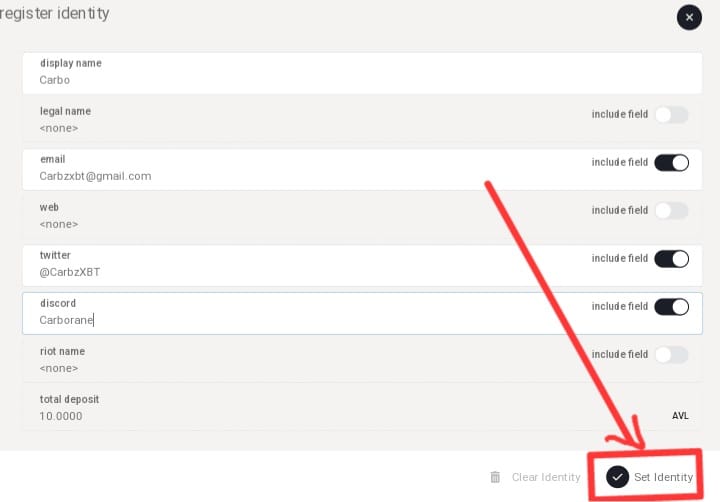This screenshot has width=720, height=502.
Task: Click the Set Identity button
Action: pos(649,477)
